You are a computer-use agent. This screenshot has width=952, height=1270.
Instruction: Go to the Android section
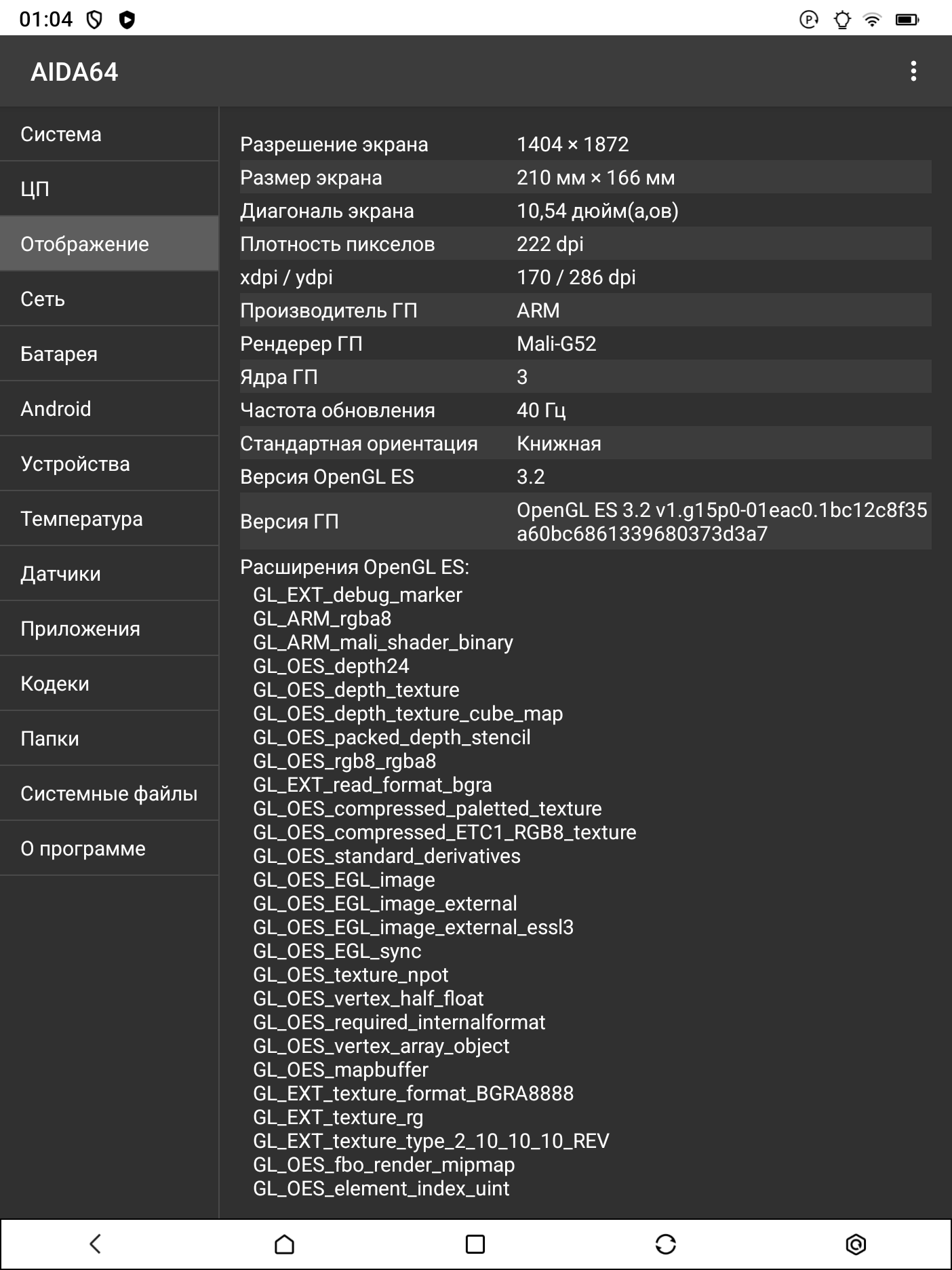click(x=109, y=409)
